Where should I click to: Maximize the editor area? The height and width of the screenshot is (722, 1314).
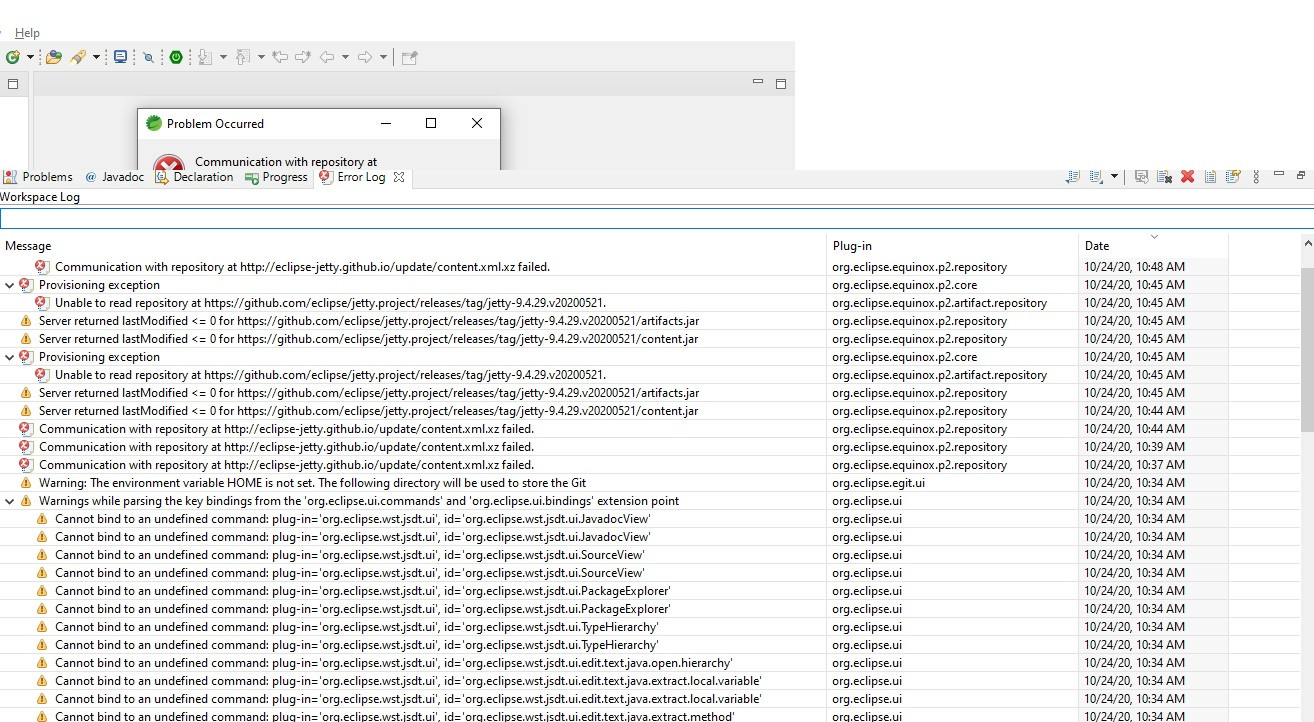click(781, 84)
